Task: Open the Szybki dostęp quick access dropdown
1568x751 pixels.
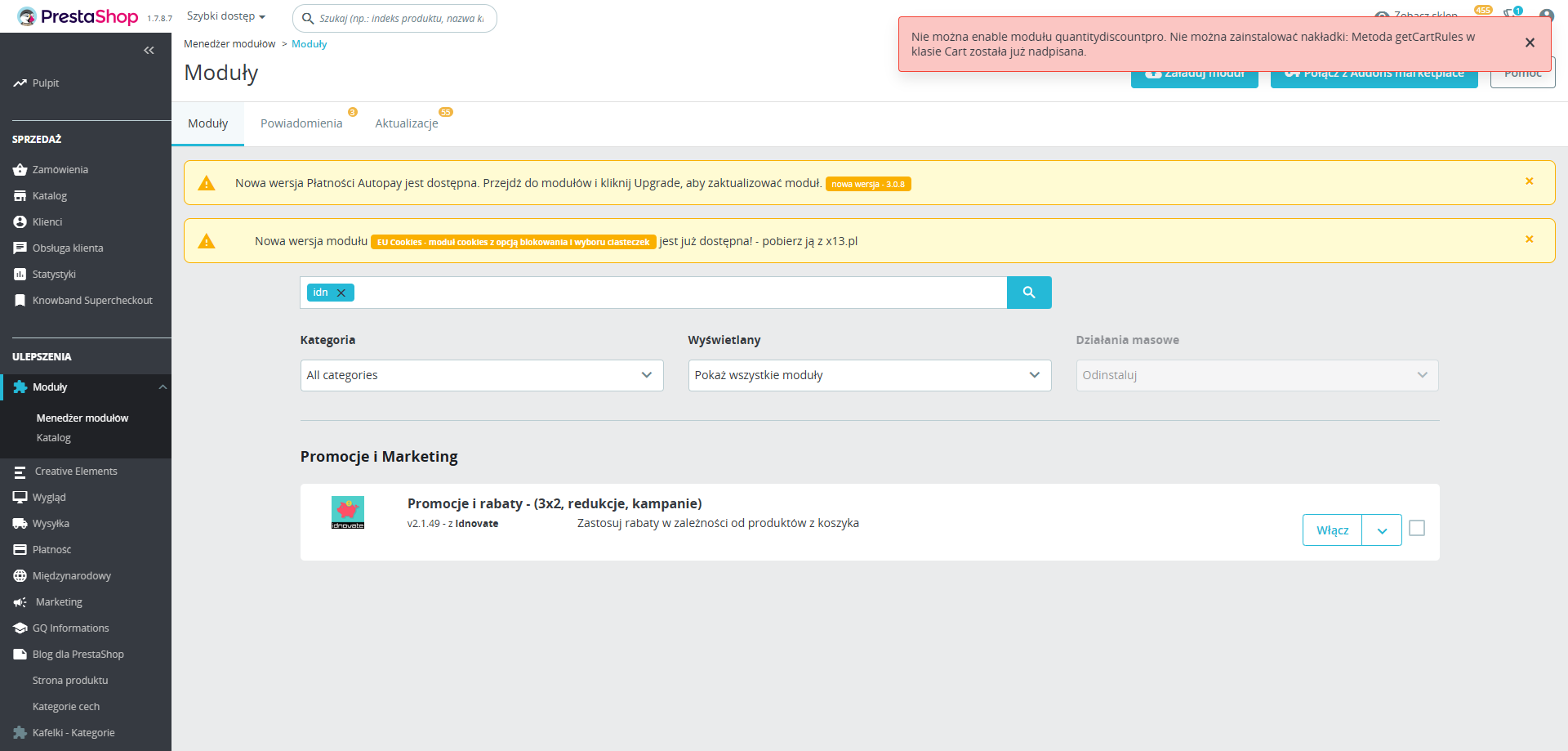Action: (x=226, y=16)
